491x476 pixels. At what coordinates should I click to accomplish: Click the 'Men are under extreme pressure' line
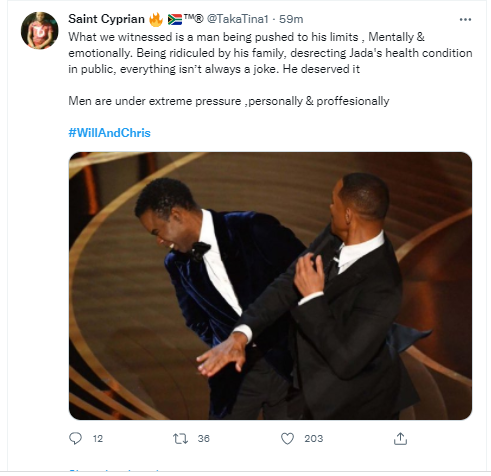[x=229, y=101]
